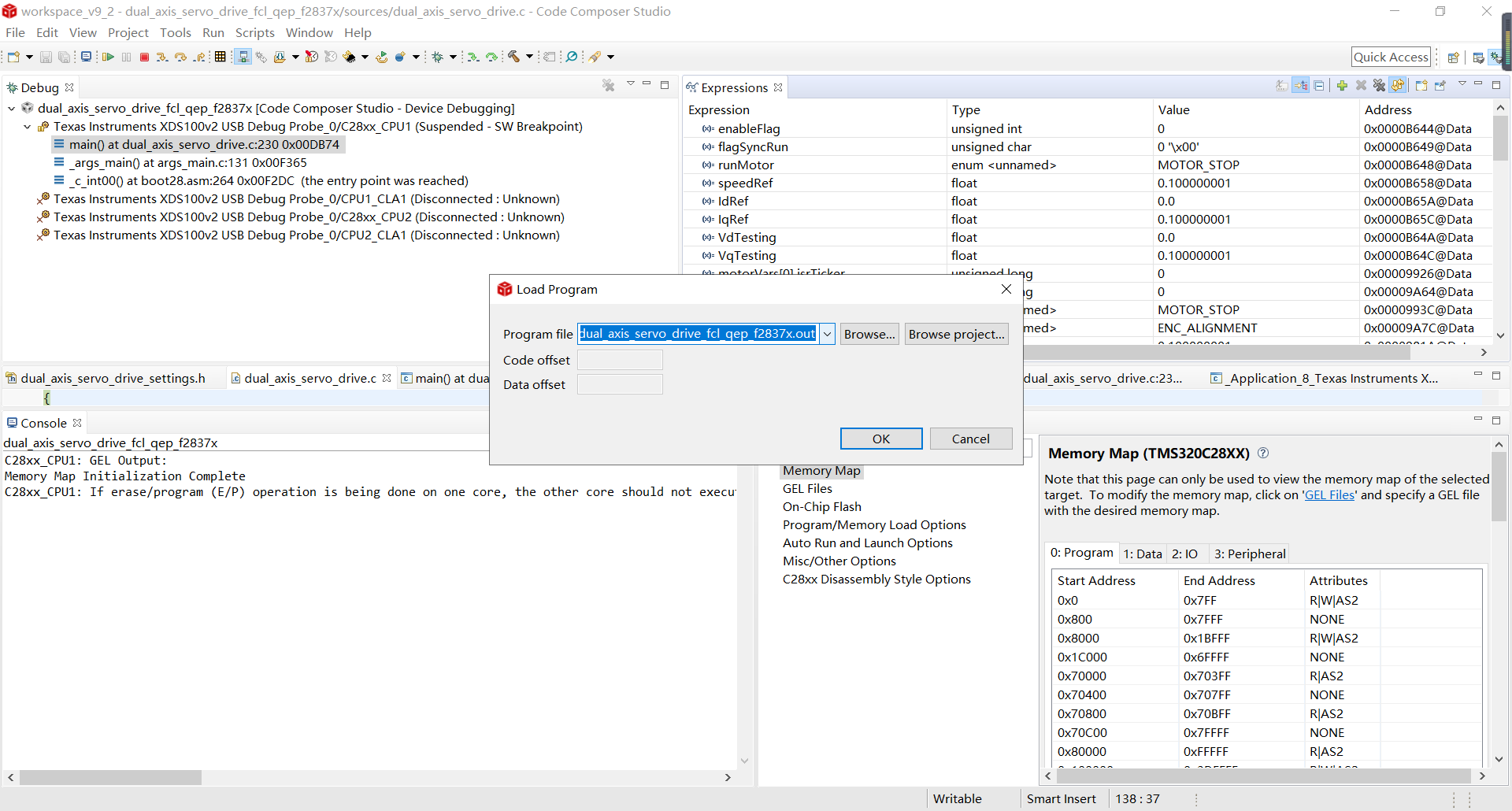
Task: Click the red Terminate debug icon
Action: tap(144, 57)
